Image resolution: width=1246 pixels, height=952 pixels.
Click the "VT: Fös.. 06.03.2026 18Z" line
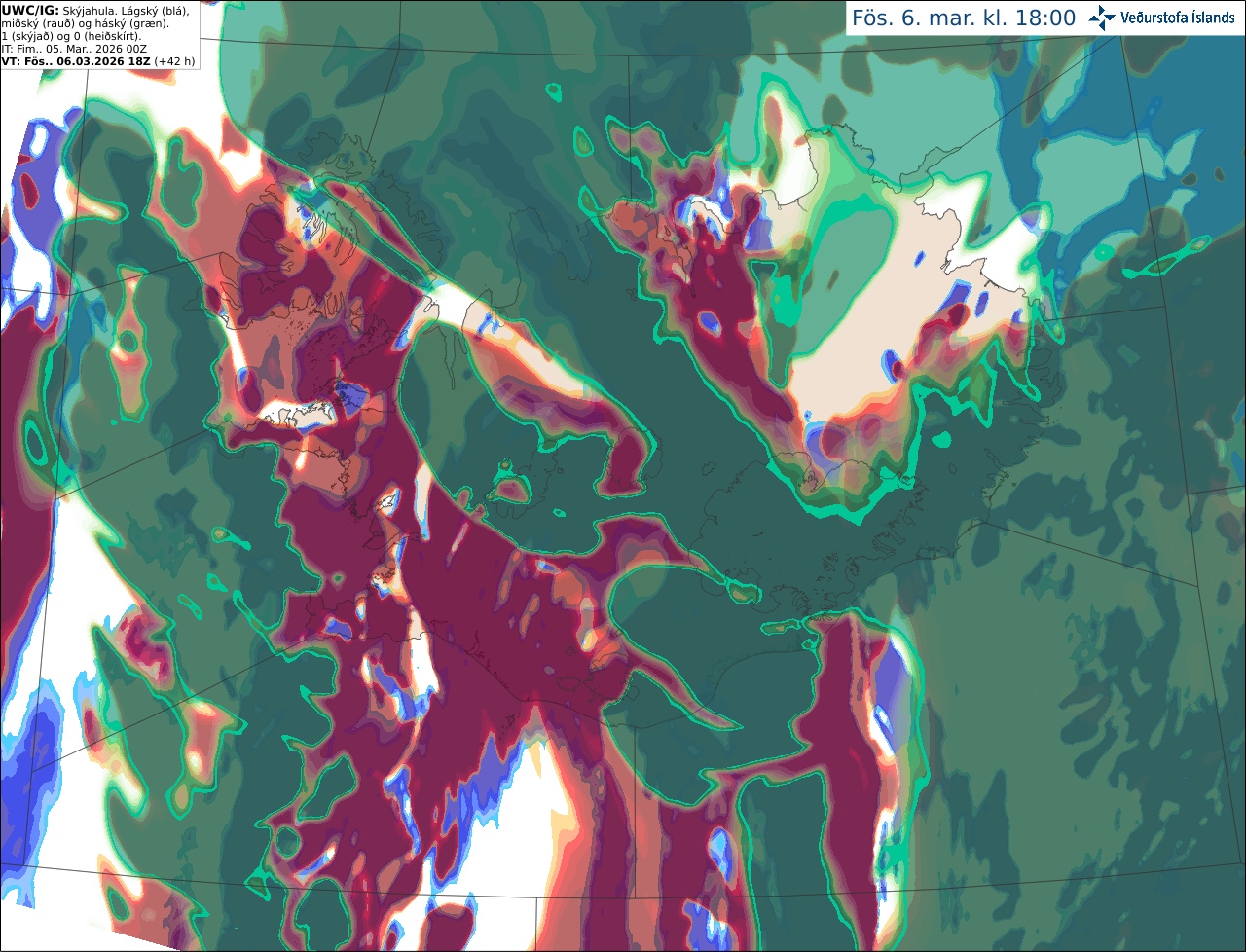(76, 61)
